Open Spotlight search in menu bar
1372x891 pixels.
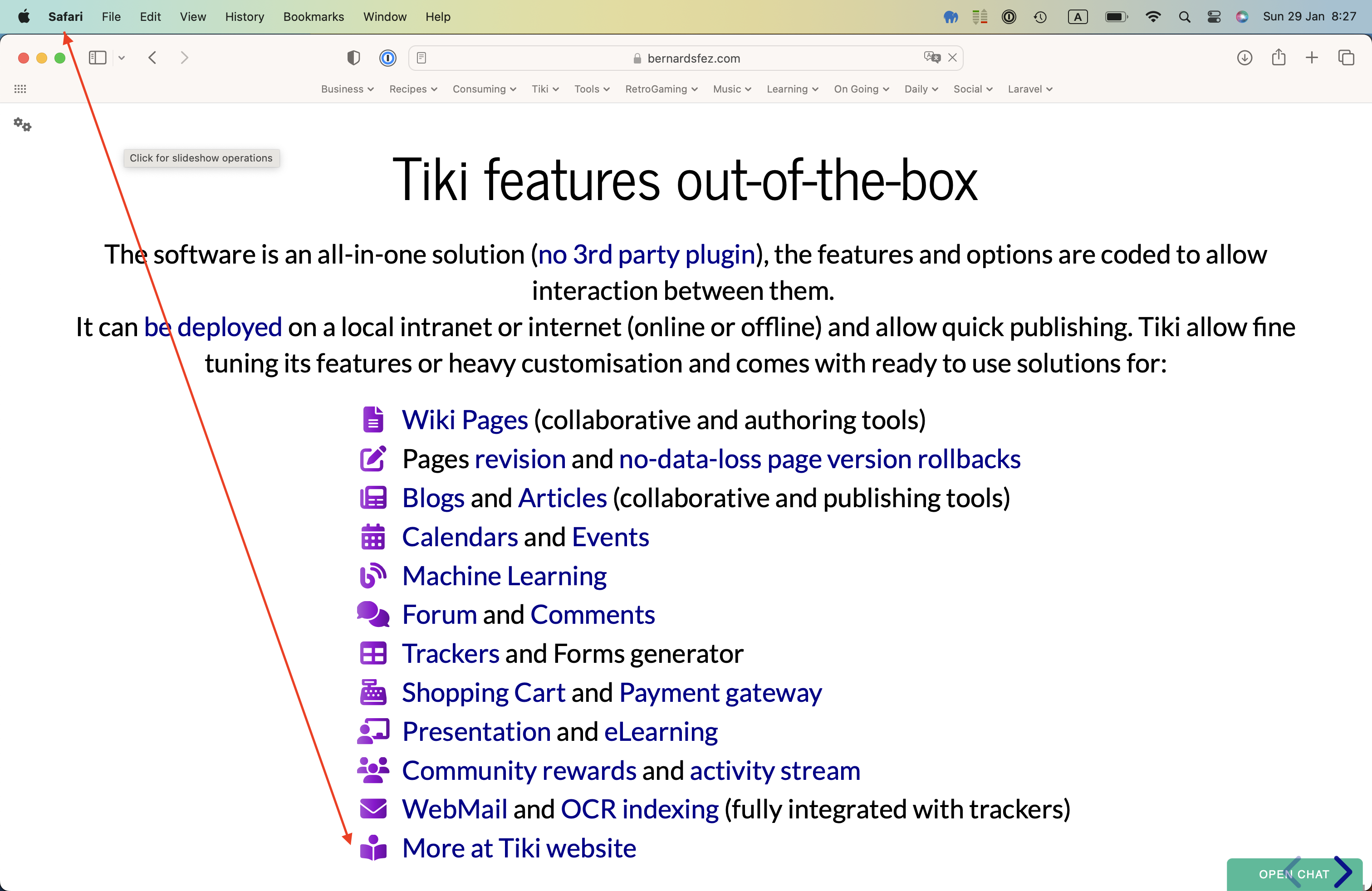coord(1184,17)
